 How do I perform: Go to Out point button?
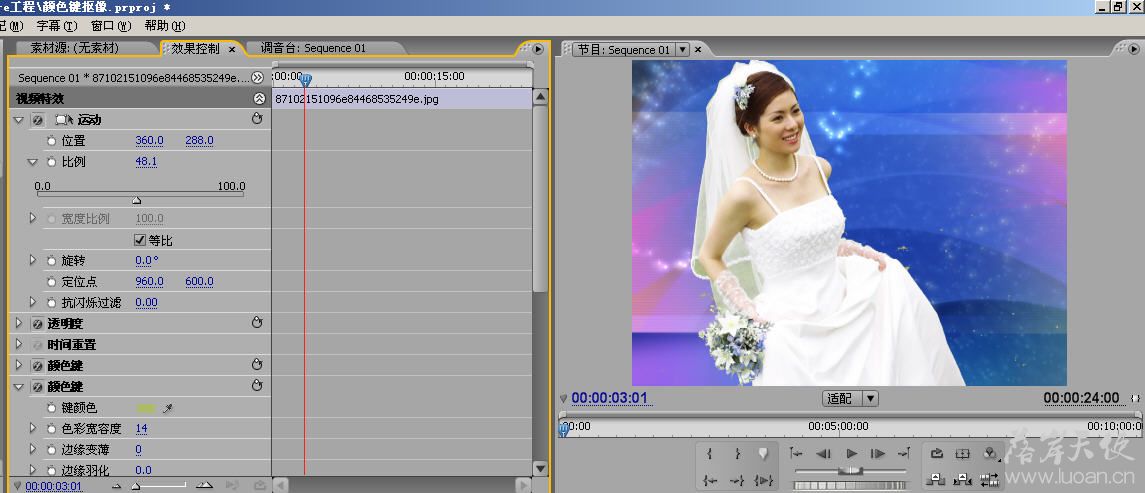(737, 480)
